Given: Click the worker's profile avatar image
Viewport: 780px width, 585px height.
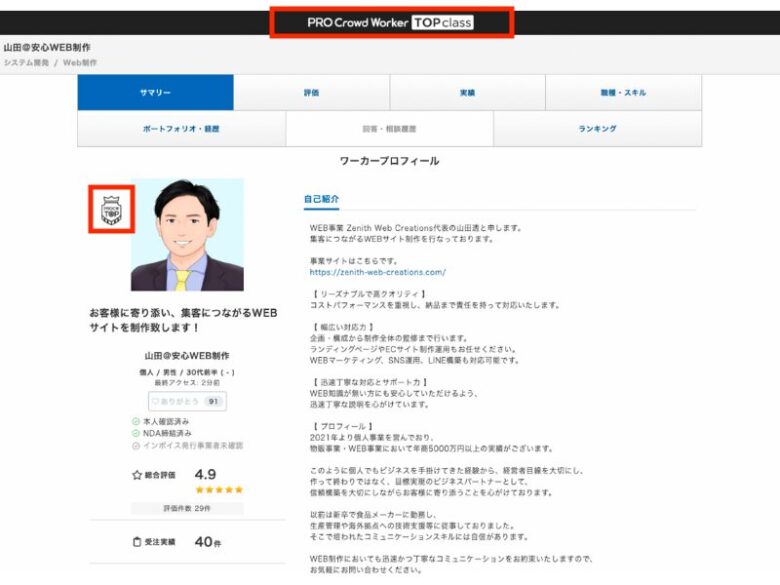Looking at the screenshot, I should [x=187, y=234].
